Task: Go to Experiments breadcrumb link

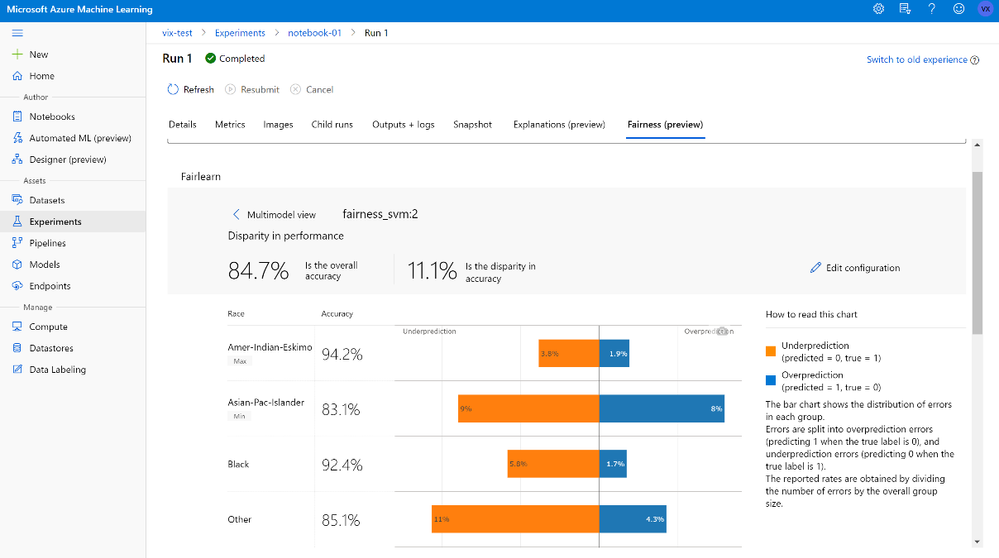Action: (x=240, y=33)
